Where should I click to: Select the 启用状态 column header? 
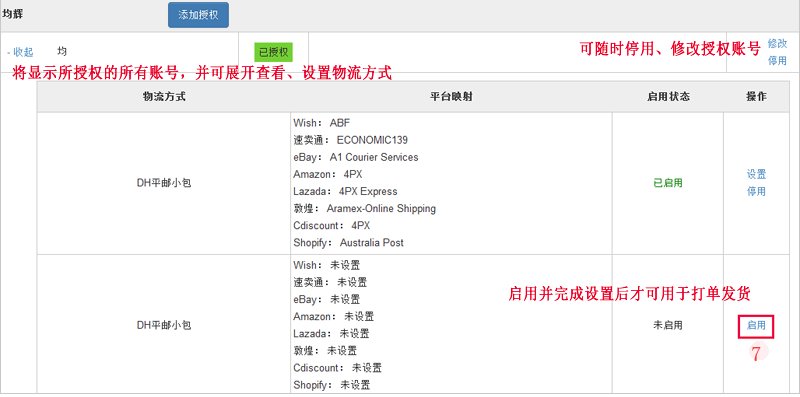point(668,97)
